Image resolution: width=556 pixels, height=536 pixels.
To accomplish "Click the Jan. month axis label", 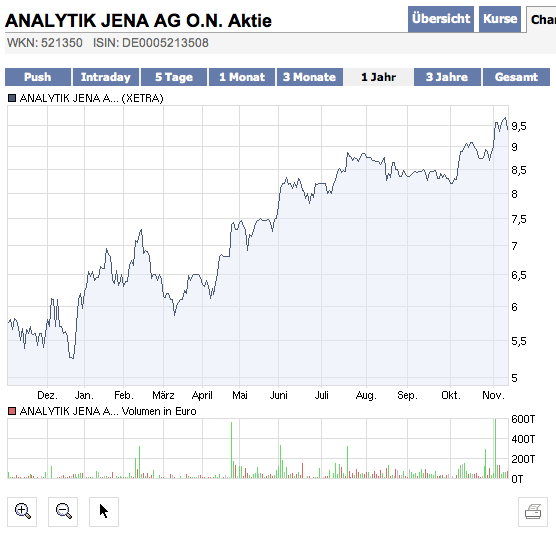I will [x=84, y=395].
